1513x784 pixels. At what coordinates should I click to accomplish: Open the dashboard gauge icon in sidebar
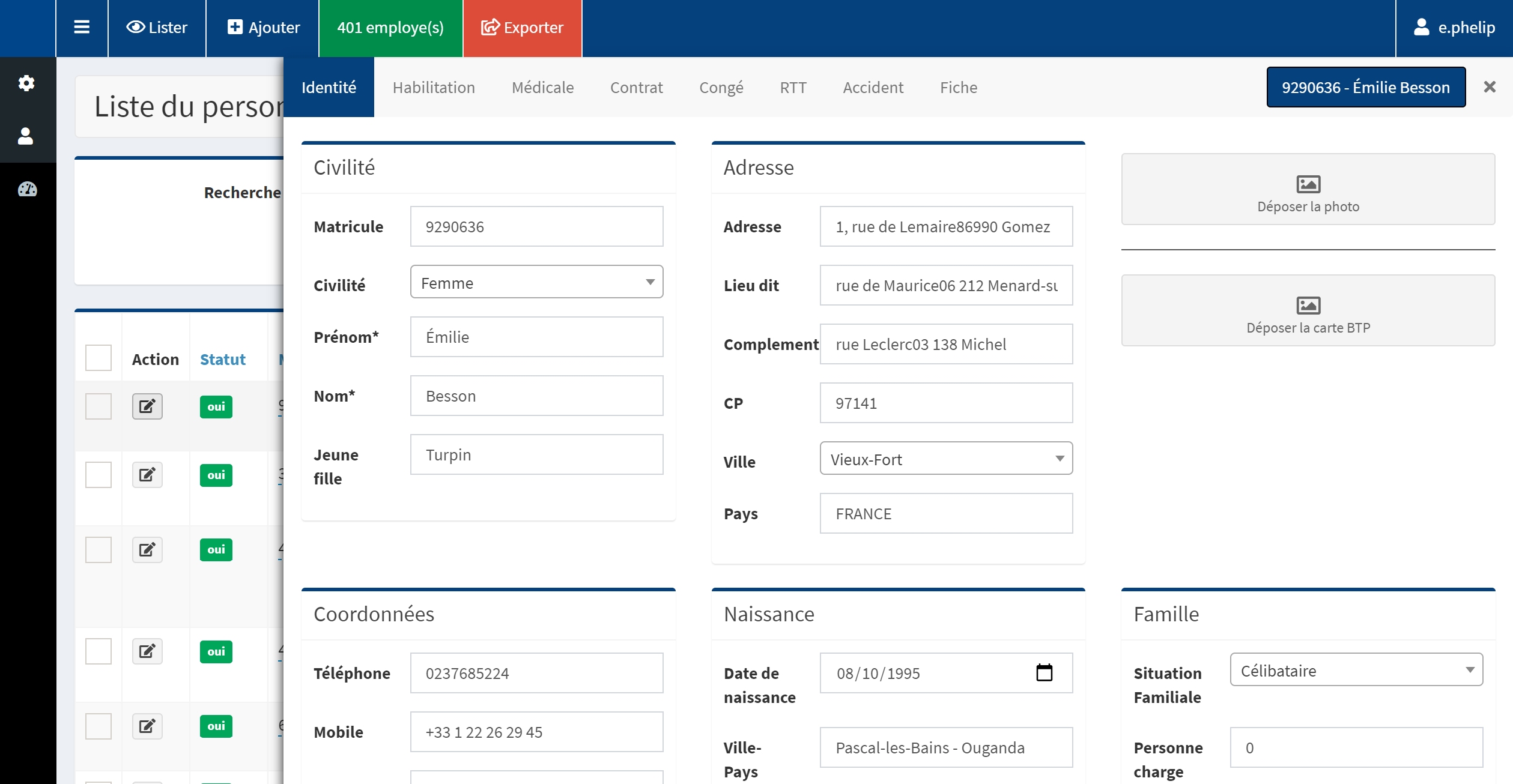pos(27,189)
